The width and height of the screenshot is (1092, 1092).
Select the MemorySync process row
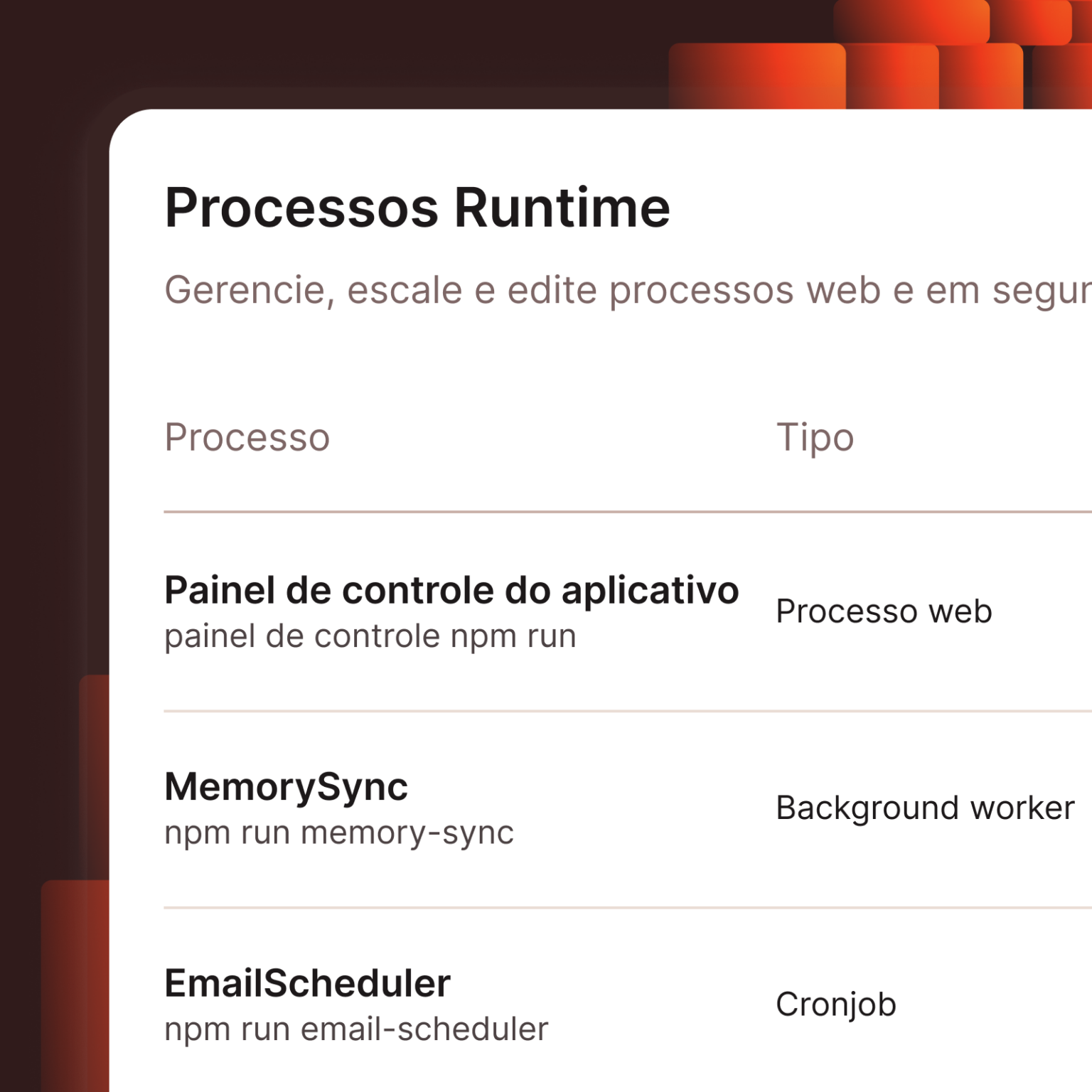(284, 787)
